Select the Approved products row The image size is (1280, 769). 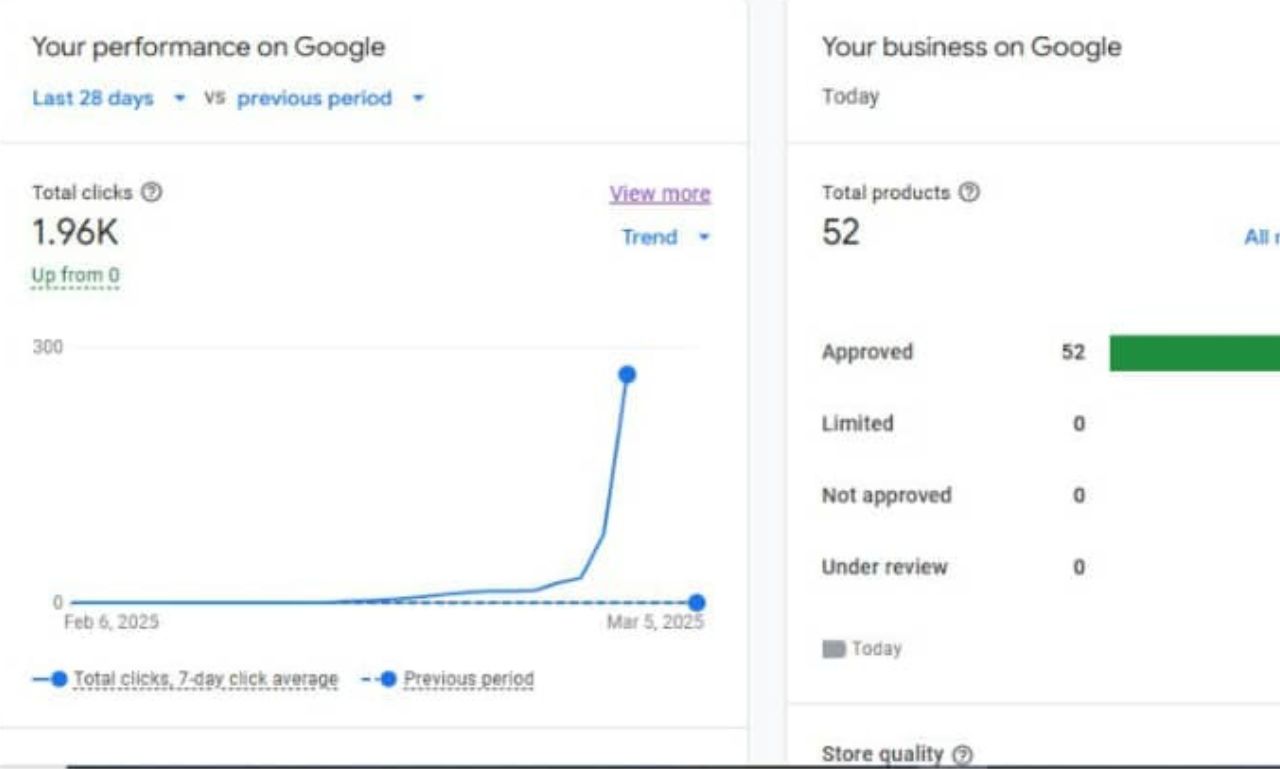(867, 352)
